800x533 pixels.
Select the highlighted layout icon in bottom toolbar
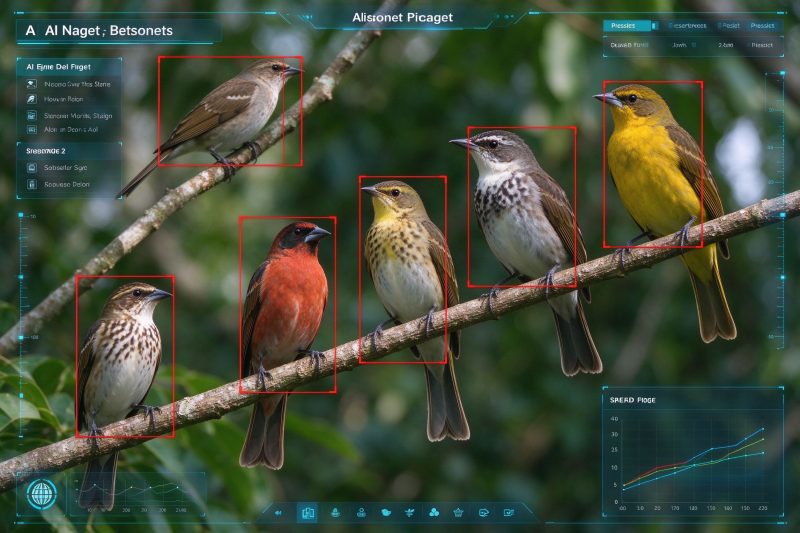coord(308,513)
